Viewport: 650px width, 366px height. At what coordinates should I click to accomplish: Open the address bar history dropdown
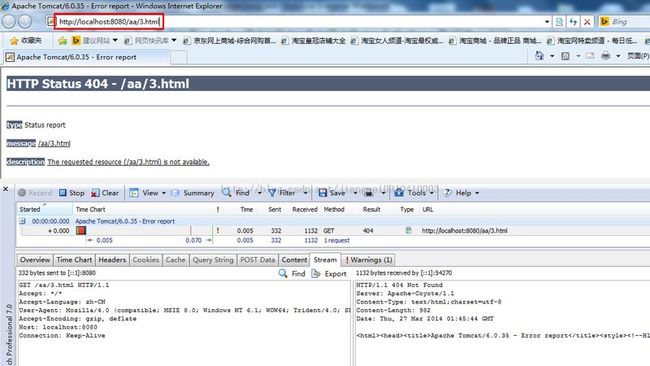coord(547,22)
